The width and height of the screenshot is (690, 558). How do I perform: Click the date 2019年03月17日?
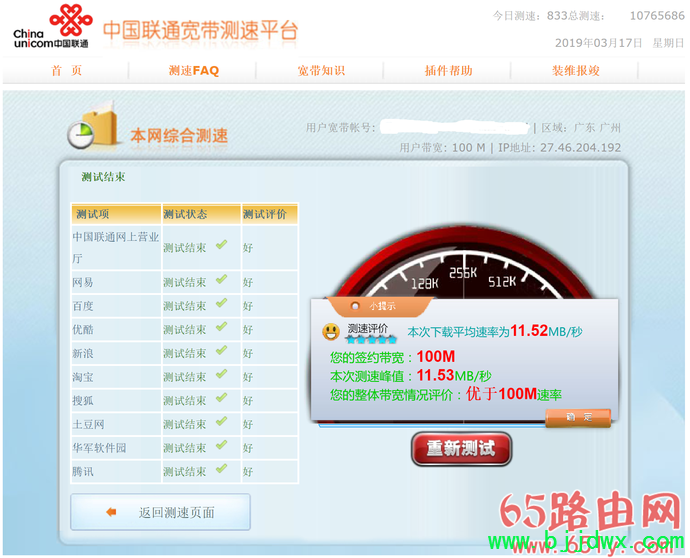point(598,43)
